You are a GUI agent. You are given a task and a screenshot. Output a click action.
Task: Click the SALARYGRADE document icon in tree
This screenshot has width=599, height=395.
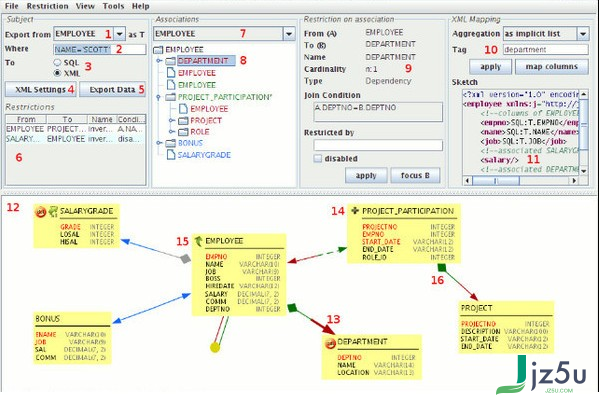point(171,155)
